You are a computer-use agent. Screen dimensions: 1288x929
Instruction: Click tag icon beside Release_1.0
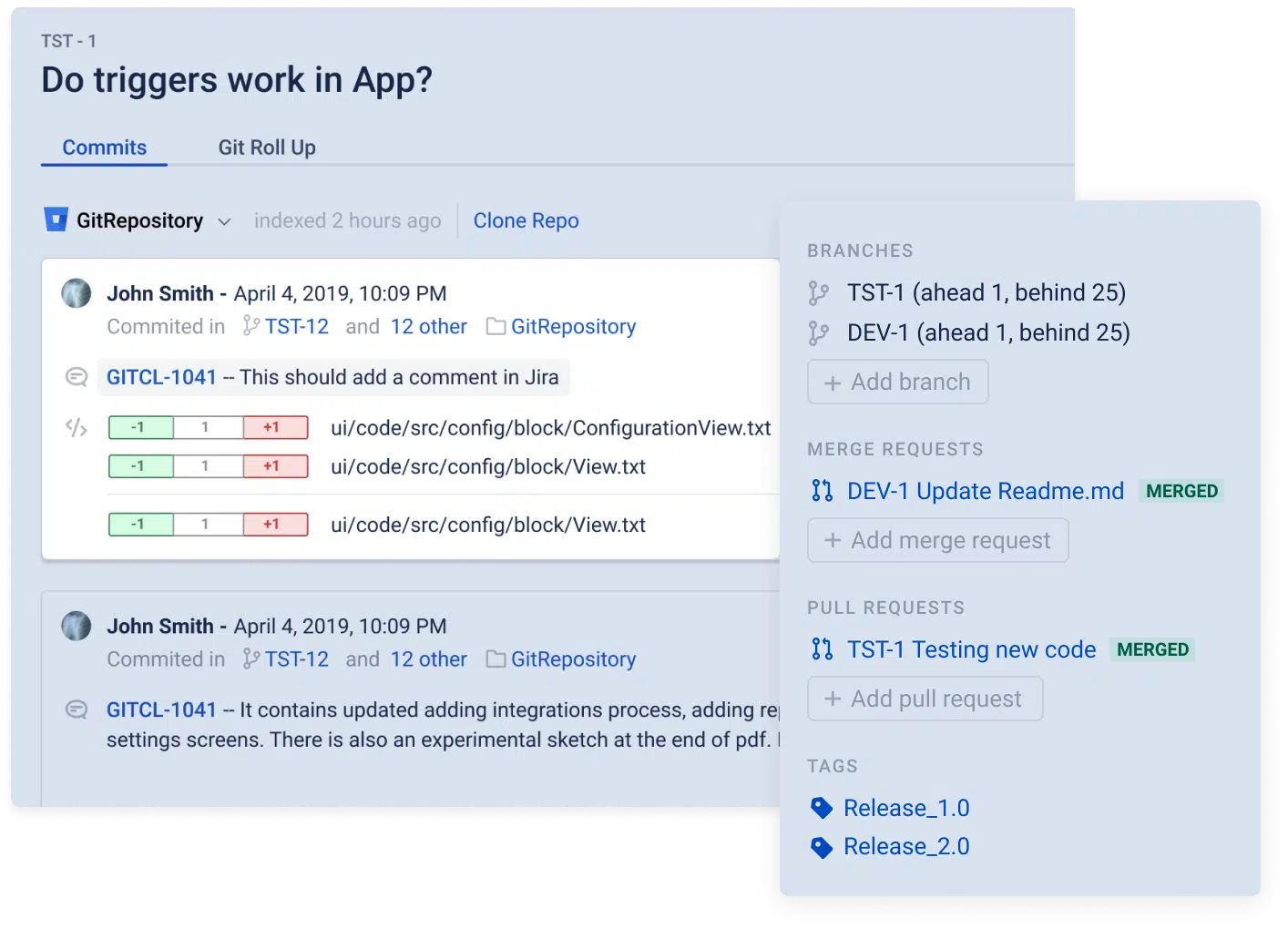point(822,808)
